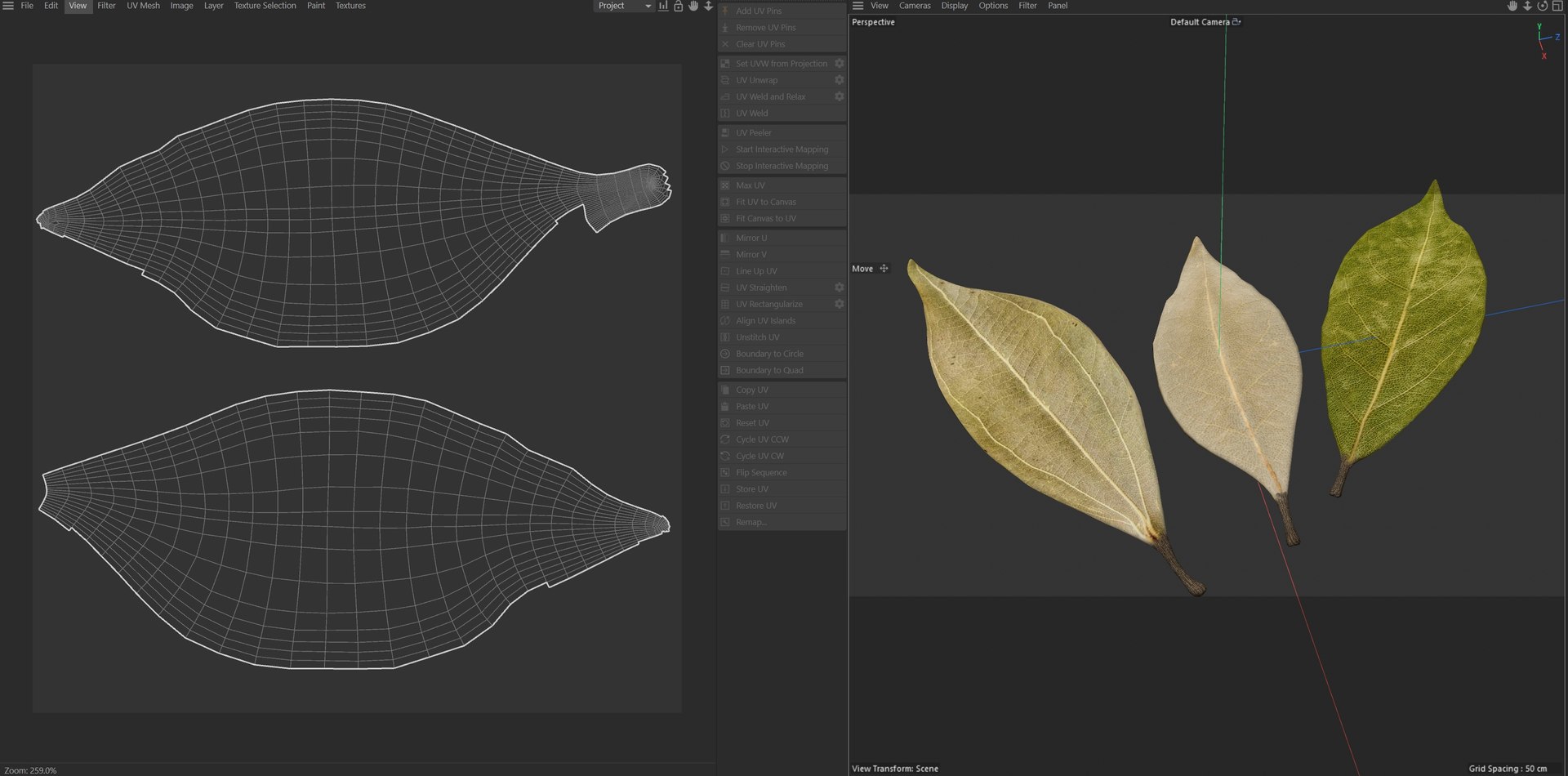
Task: Open UV Rectangularize settings gear
Action: 839,304
